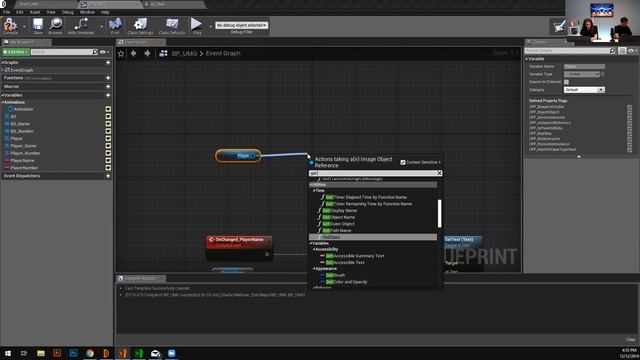Viewport: 640px width, 360px height.
Task: Open the Edit menu
Action: click(20, 12)
